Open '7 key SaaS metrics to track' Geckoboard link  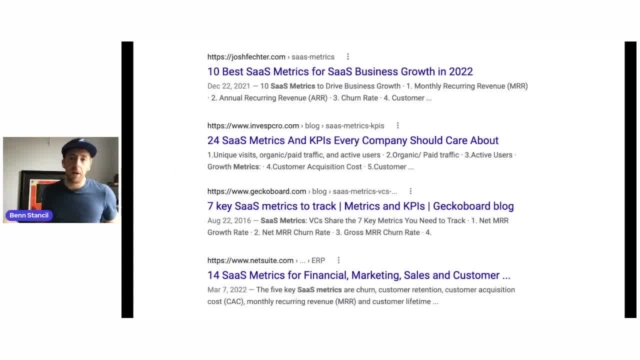(360, 206)
